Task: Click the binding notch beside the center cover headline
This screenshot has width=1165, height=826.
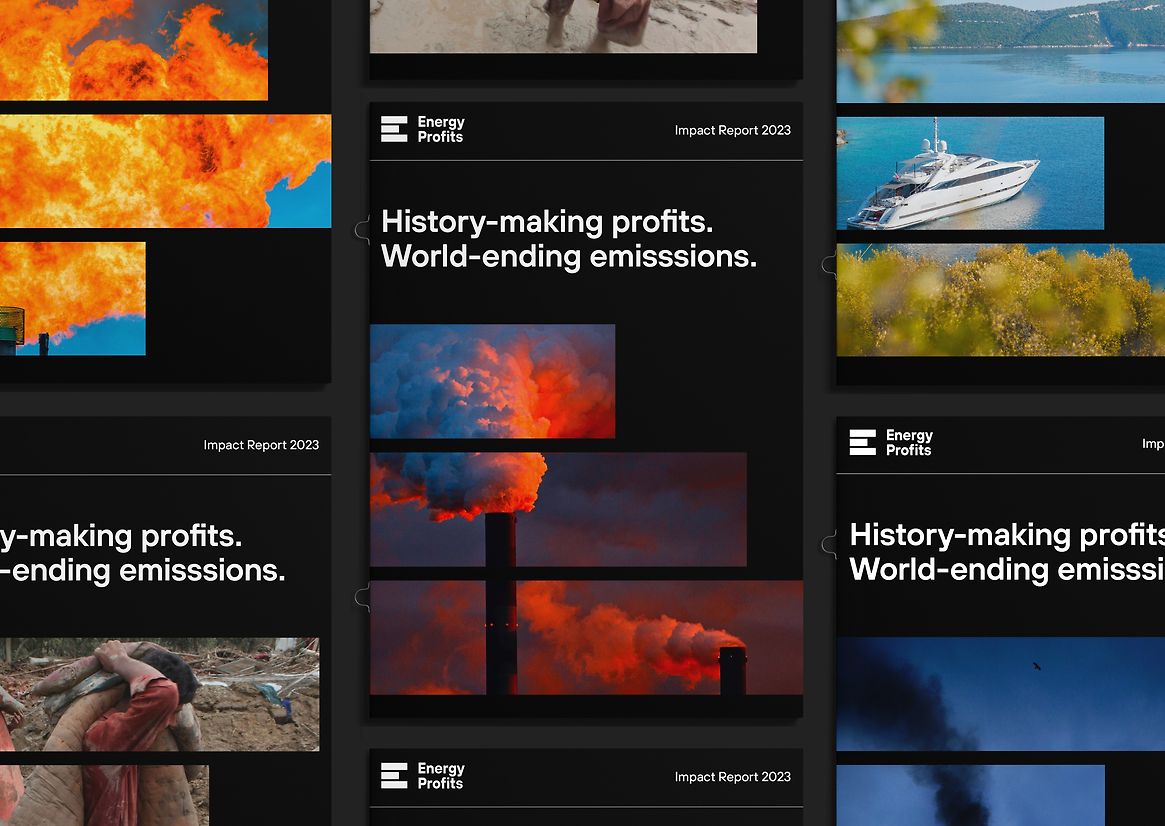Action: coord(362,231)
